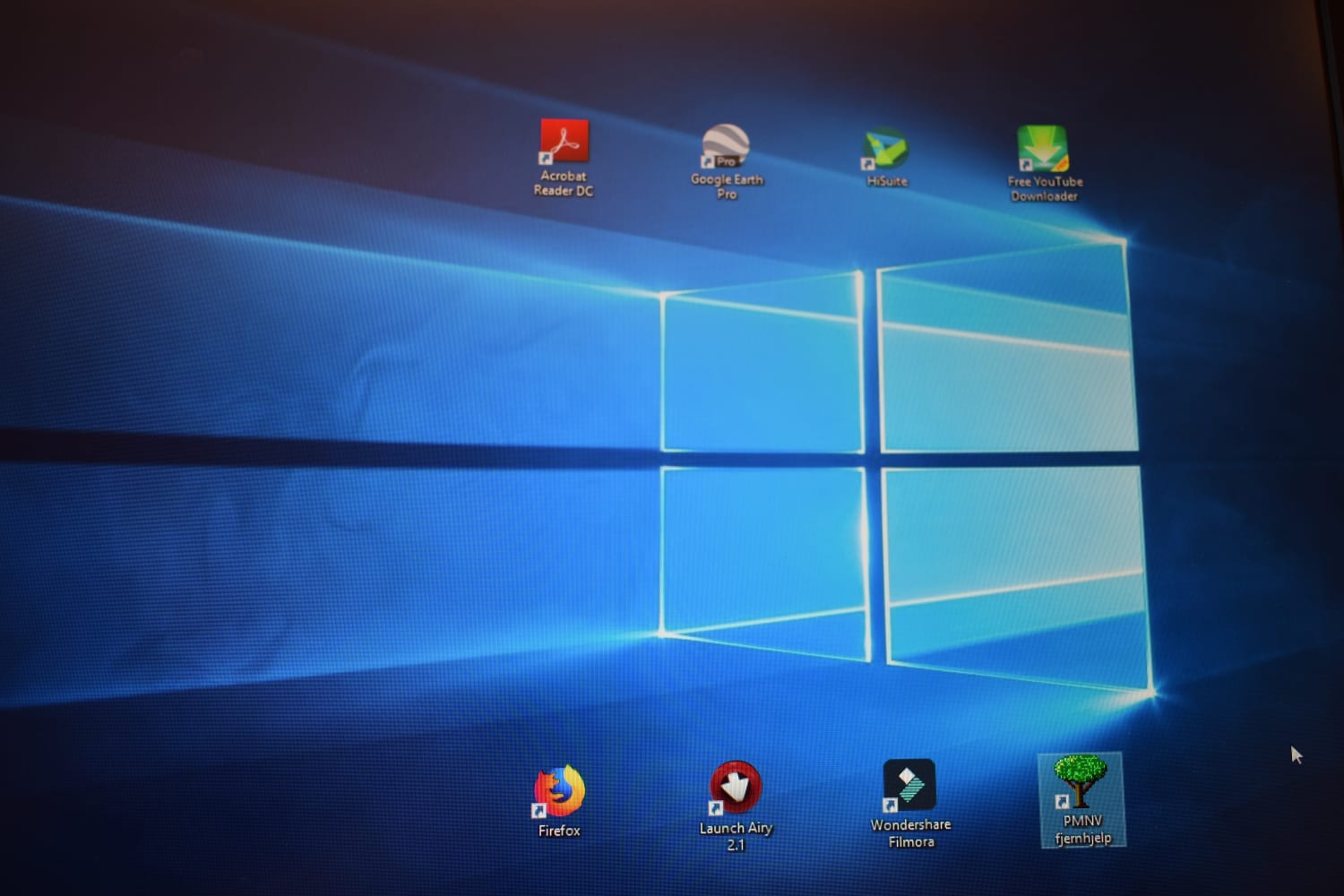
Task: Click the 'PMNV fjernhjelp' label text
Action: click(x=1082, y=830)
